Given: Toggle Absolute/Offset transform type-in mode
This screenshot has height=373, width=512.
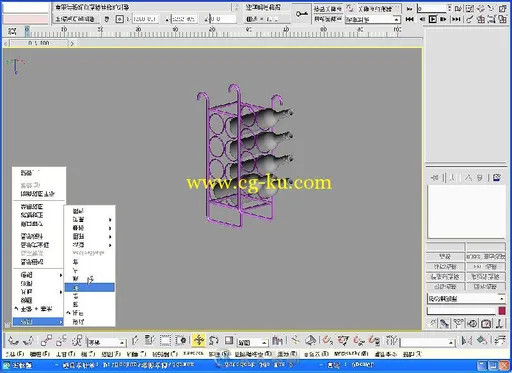Looking at the screenshot, I should click(119, 19).
